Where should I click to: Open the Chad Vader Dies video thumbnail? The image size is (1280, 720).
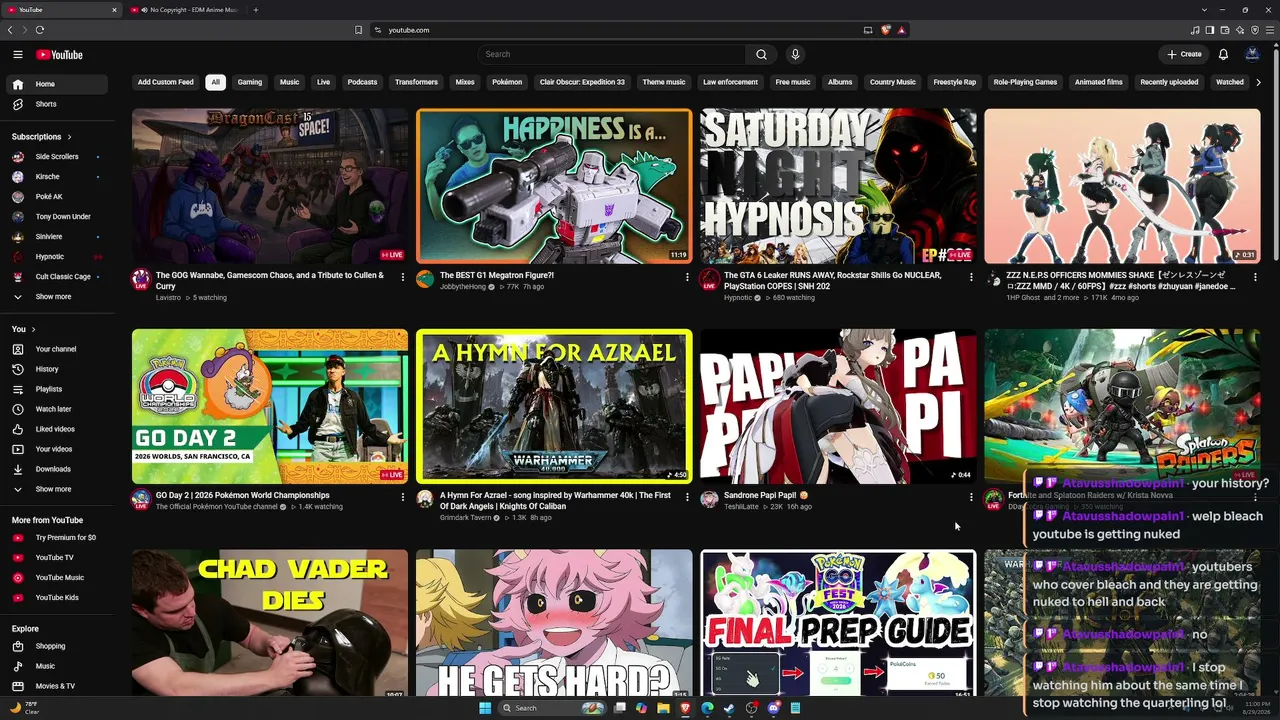coord(270,622)
